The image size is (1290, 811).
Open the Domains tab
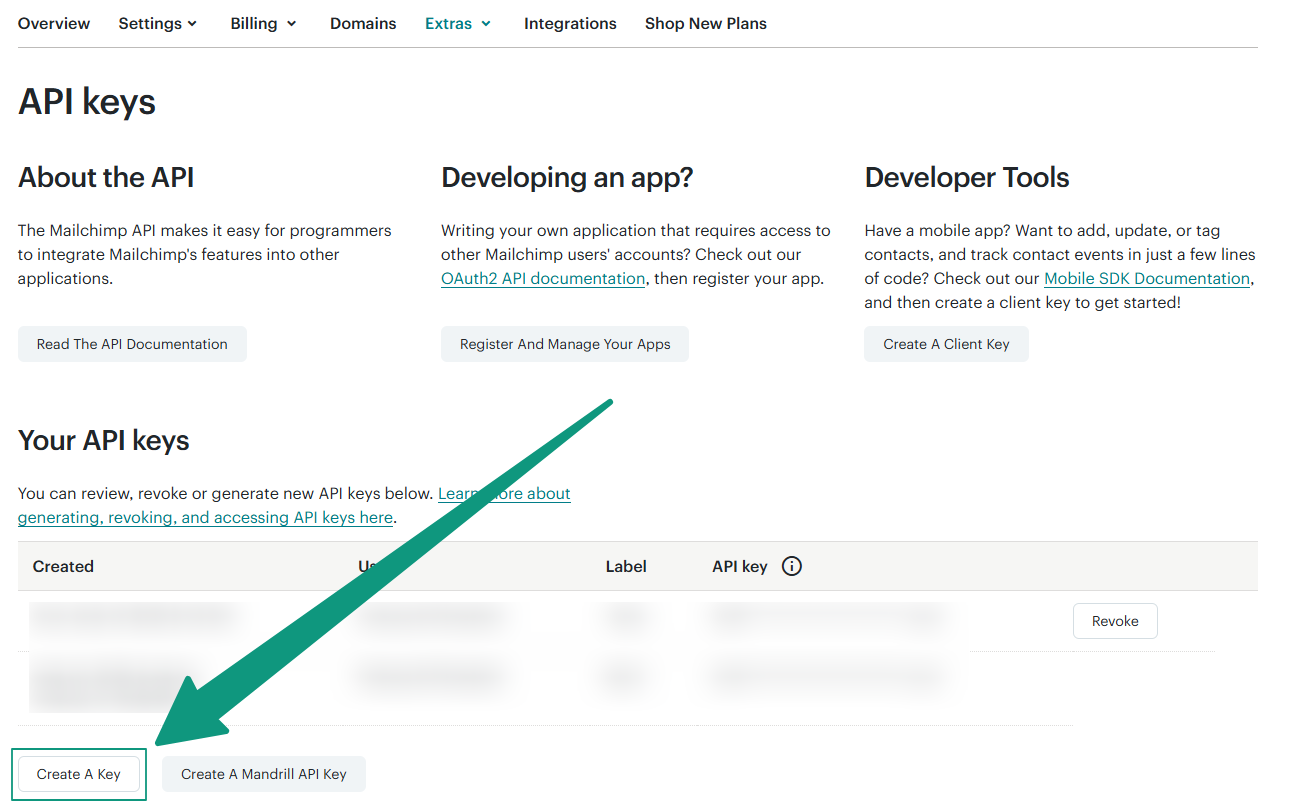point(363,23)
